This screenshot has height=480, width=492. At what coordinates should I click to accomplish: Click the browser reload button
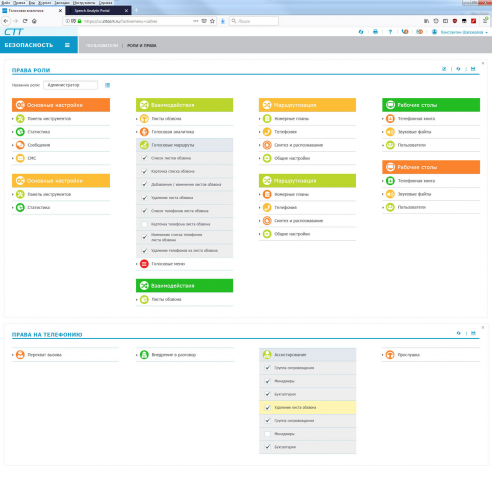point(25,21)
